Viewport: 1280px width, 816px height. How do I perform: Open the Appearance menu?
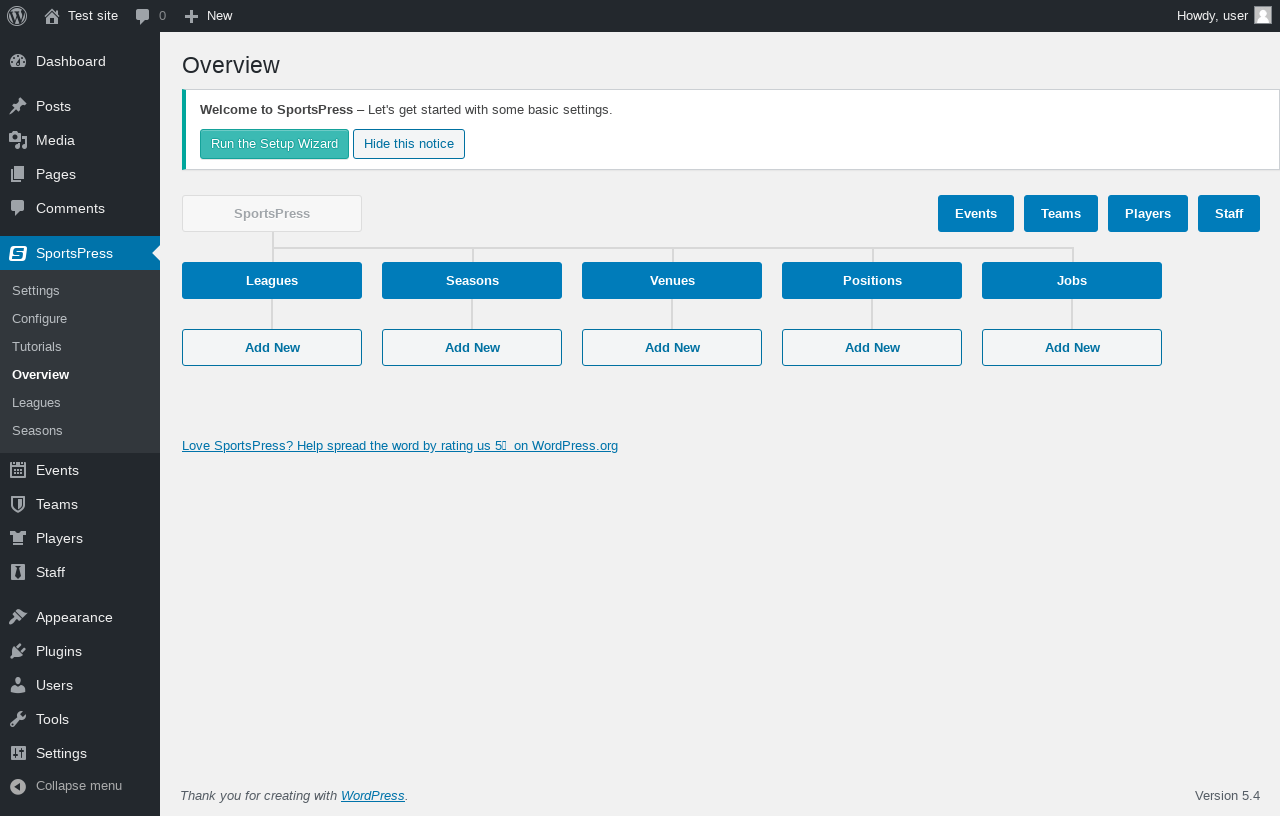click(x=80, y=617)
